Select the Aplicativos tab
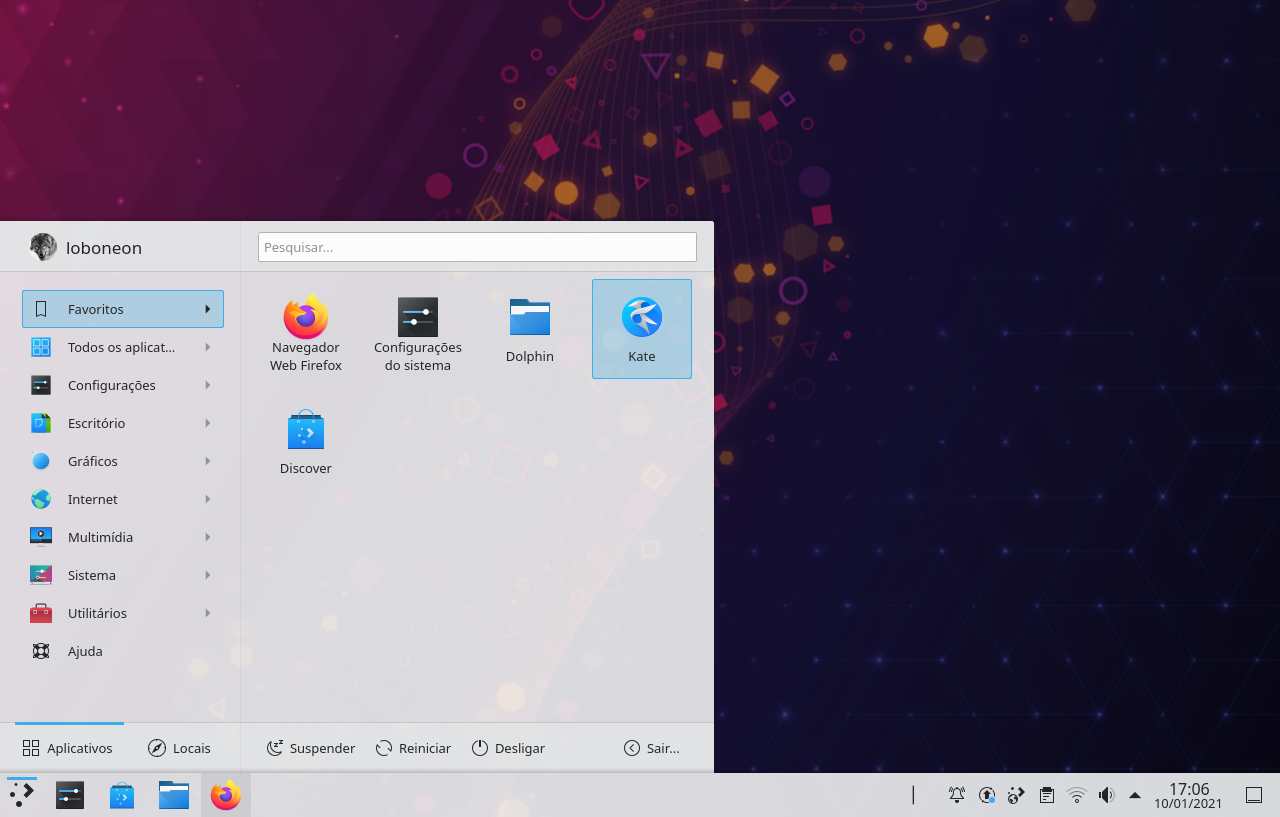The height and width of the screenshot is (817, 1280). (68, 747)
